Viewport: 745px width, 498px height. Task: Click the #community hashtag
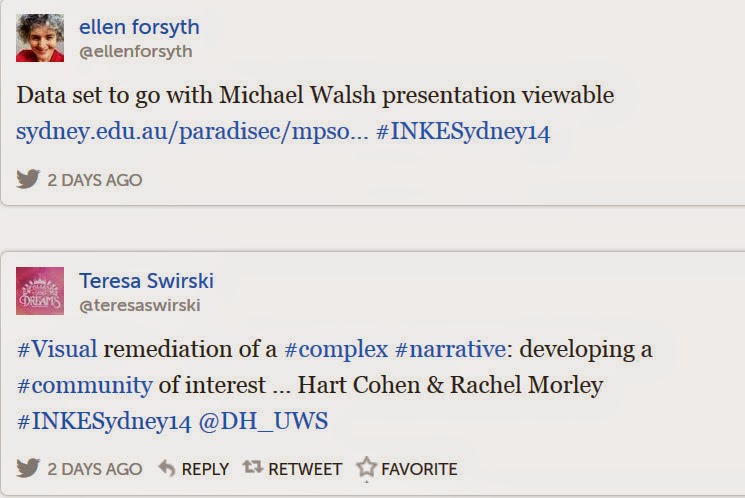(85, 386)
